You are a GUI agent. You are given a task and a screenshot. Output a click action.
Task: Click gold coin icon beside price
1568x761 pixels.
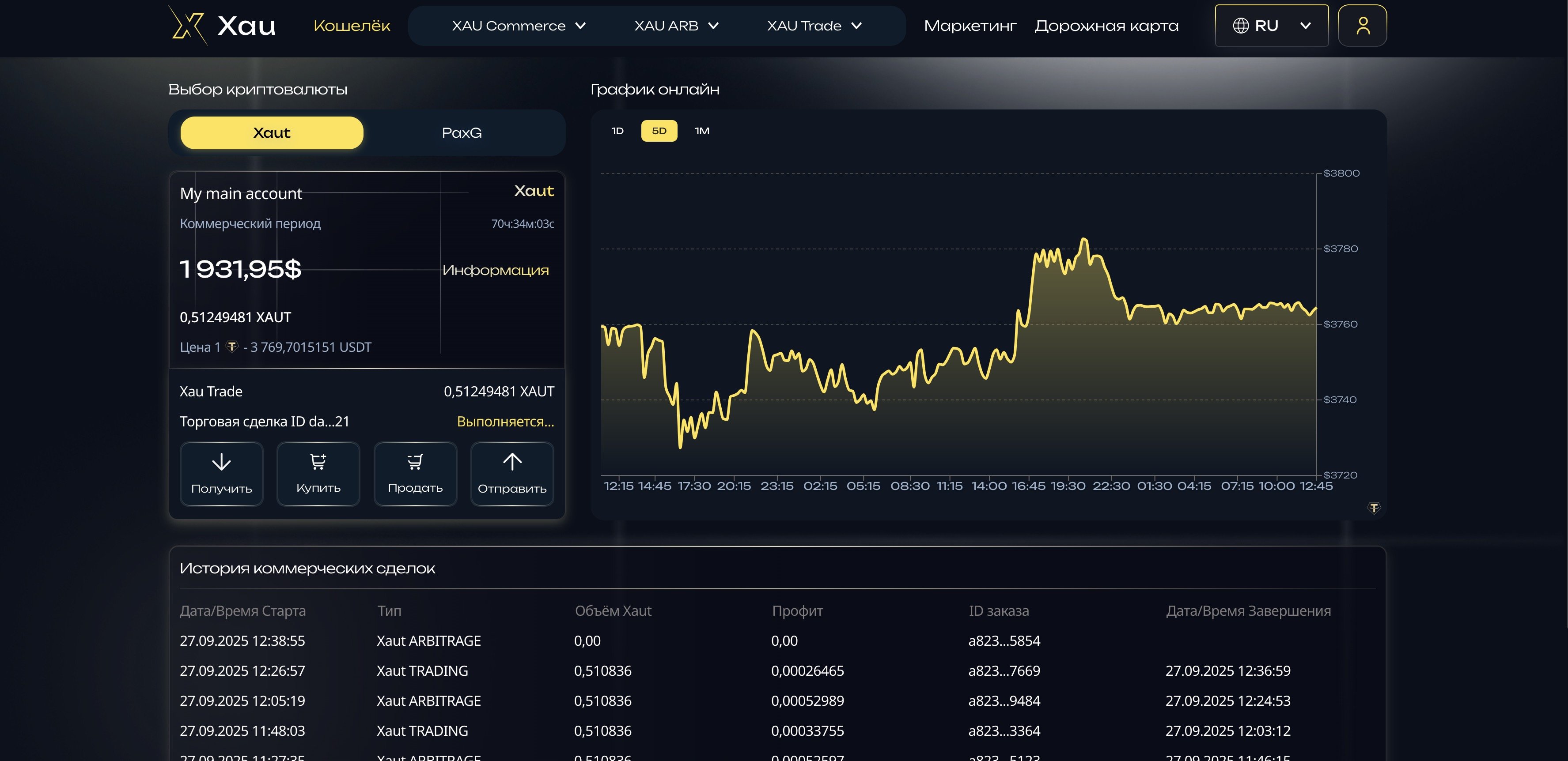[x=231, y=347]
